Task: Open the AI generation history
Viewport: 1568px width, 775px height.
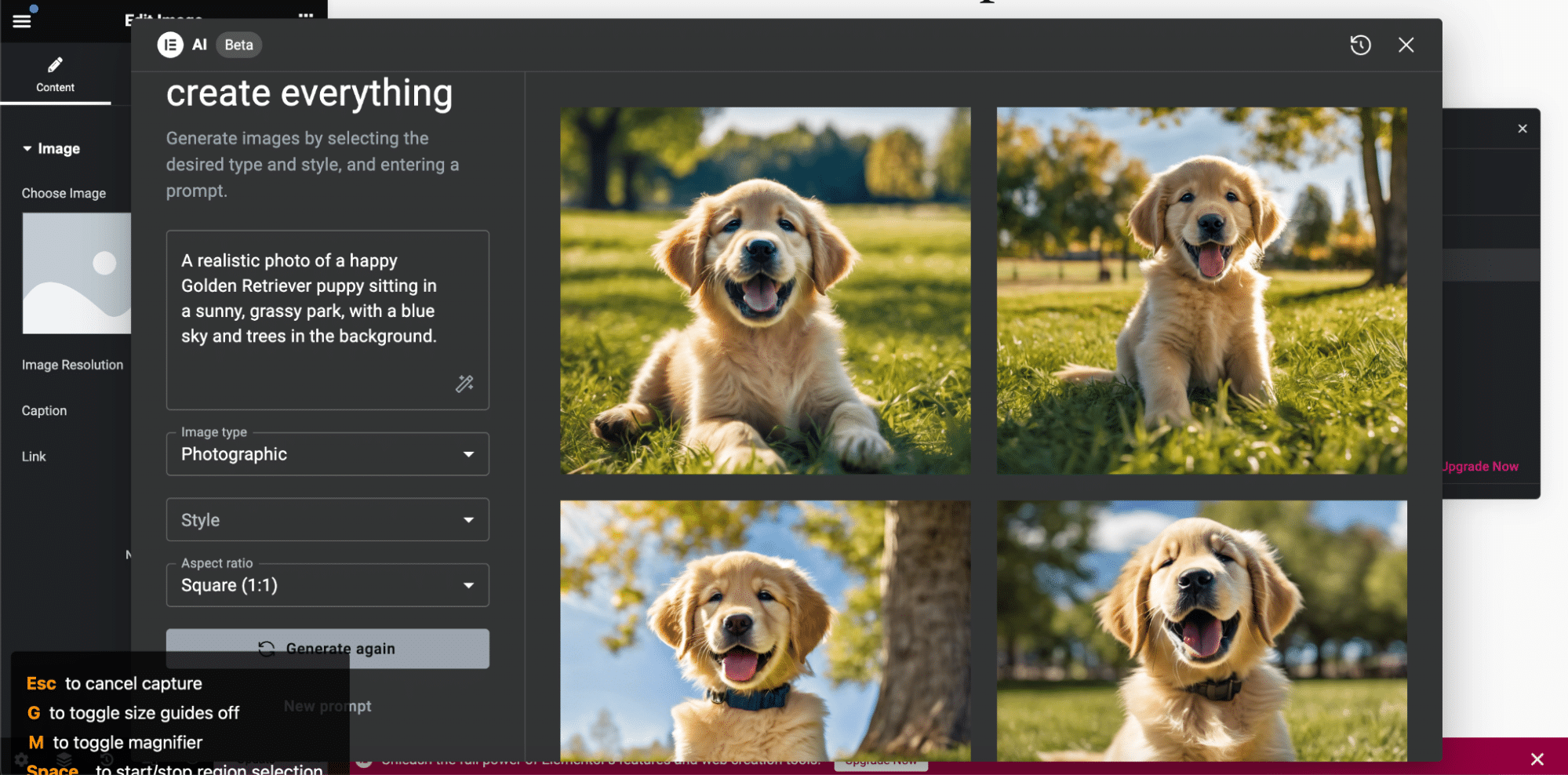Action: (1360, 45)
